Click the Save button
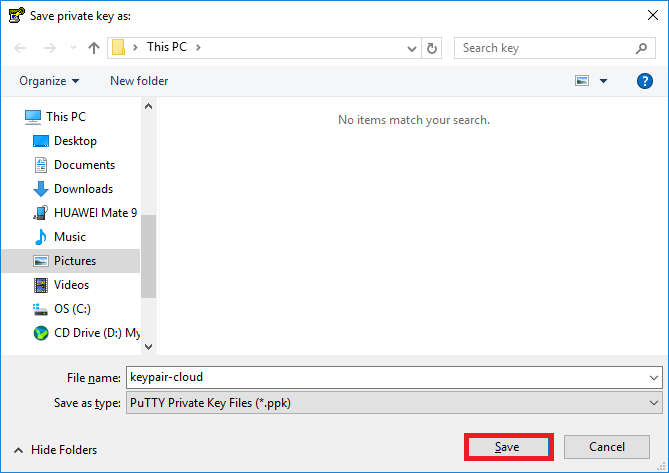Viewport: 669px width, 473px height. pyautogui.click(x=508, y=447)
